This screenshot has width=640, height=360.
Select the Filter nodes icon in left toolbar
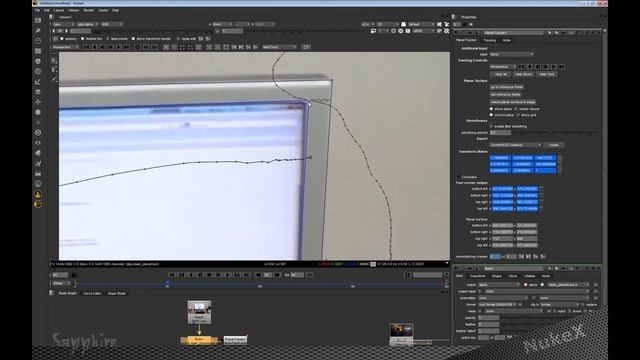[38, 71]
